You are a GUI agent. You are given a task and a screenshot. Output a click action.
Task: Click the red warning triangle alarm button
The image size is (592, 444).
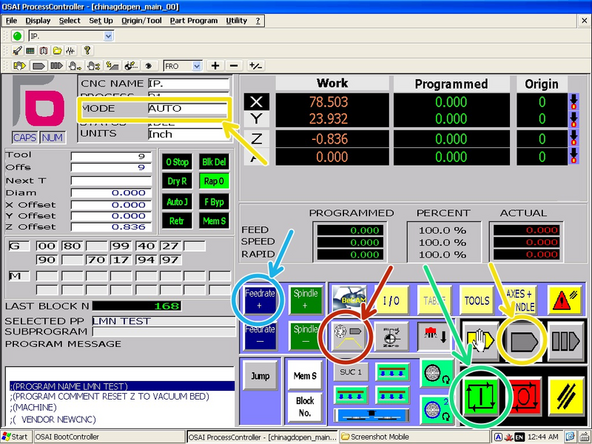coord(565,300)
